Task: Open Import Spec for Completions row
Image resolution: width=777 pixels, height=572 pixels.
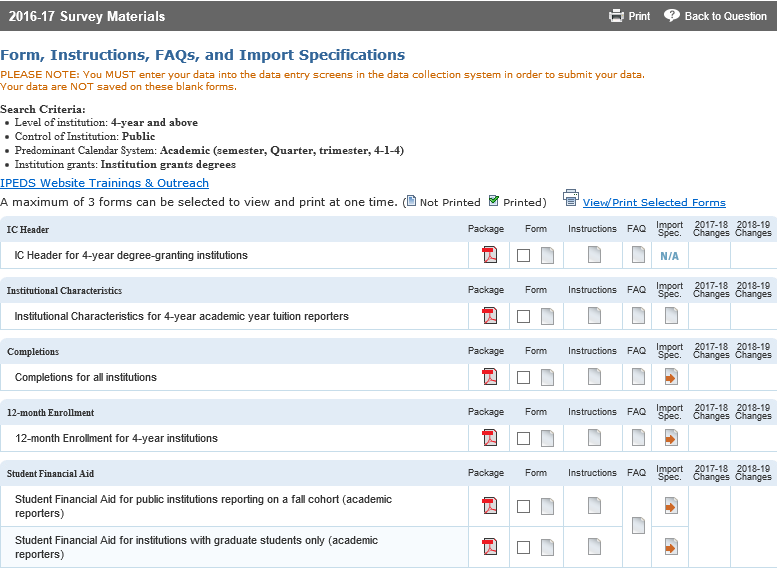Action: point(671,377)
